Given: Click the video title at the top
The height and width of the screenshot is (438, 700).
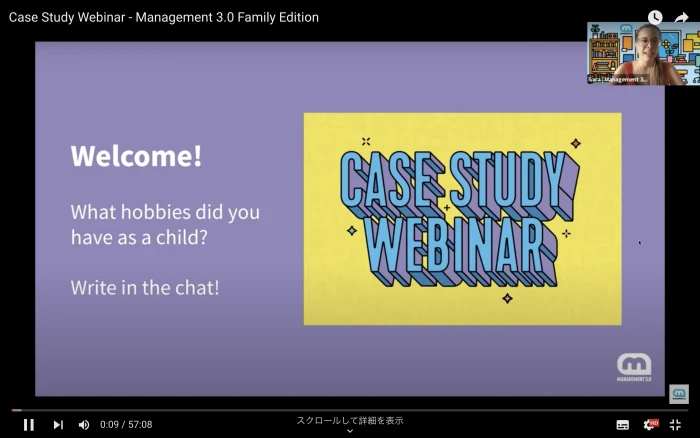Looking at the screenshot, I should pyautogui.click(x=164, y=17).
